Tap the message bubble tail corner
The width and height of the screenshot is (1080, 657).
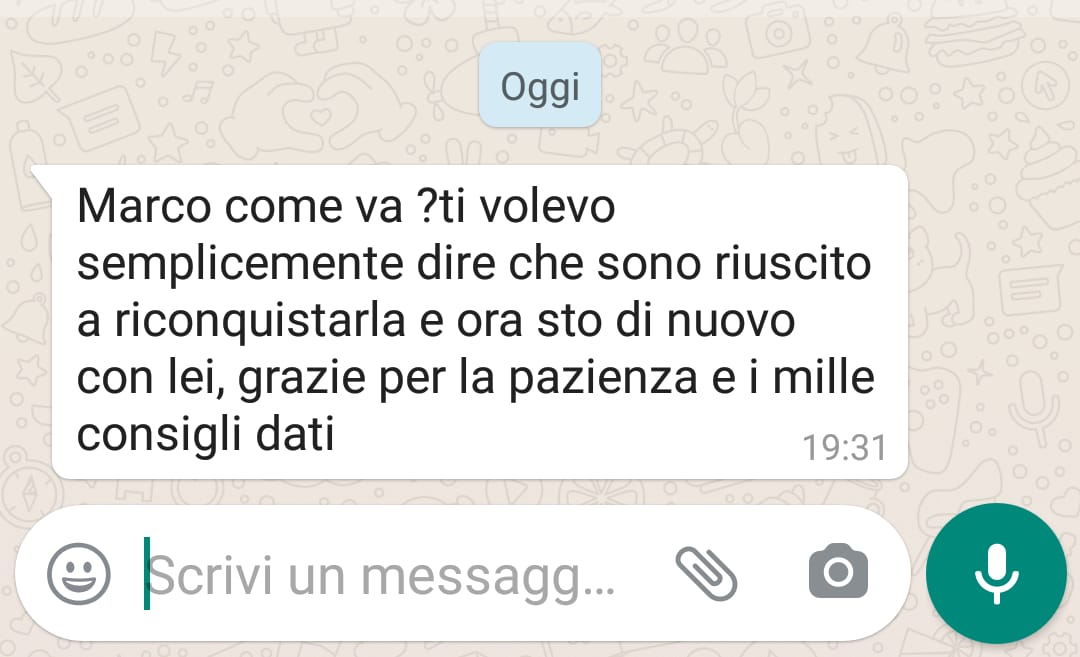[41, 180]
